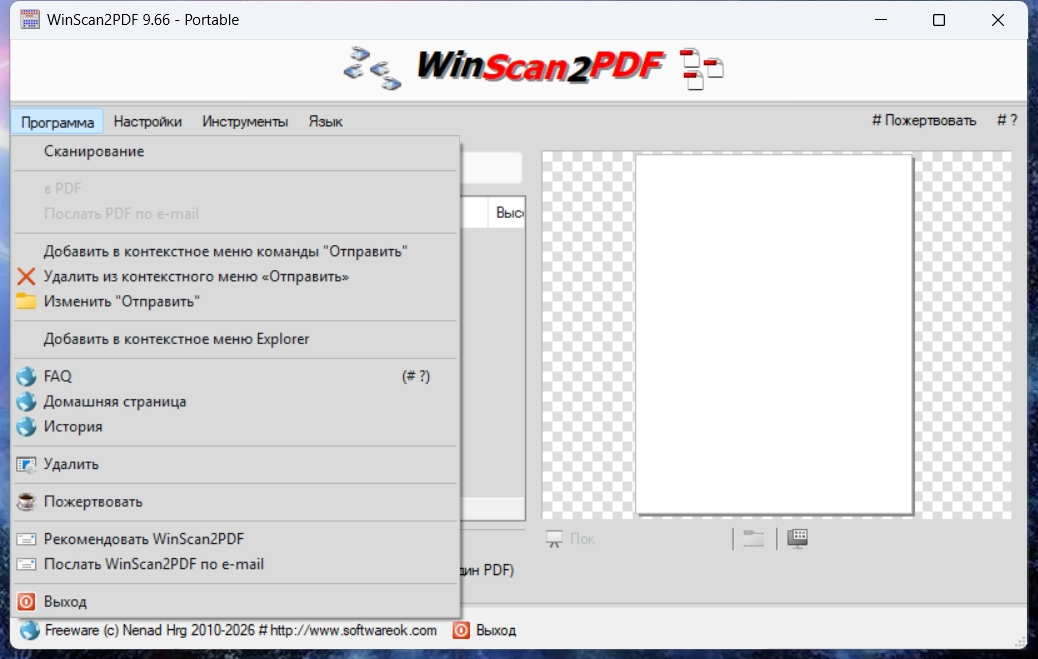This screenshot has width=1038, height=659.
Task: Click the Выс column header in the list
Action: (x=508, y=213)
